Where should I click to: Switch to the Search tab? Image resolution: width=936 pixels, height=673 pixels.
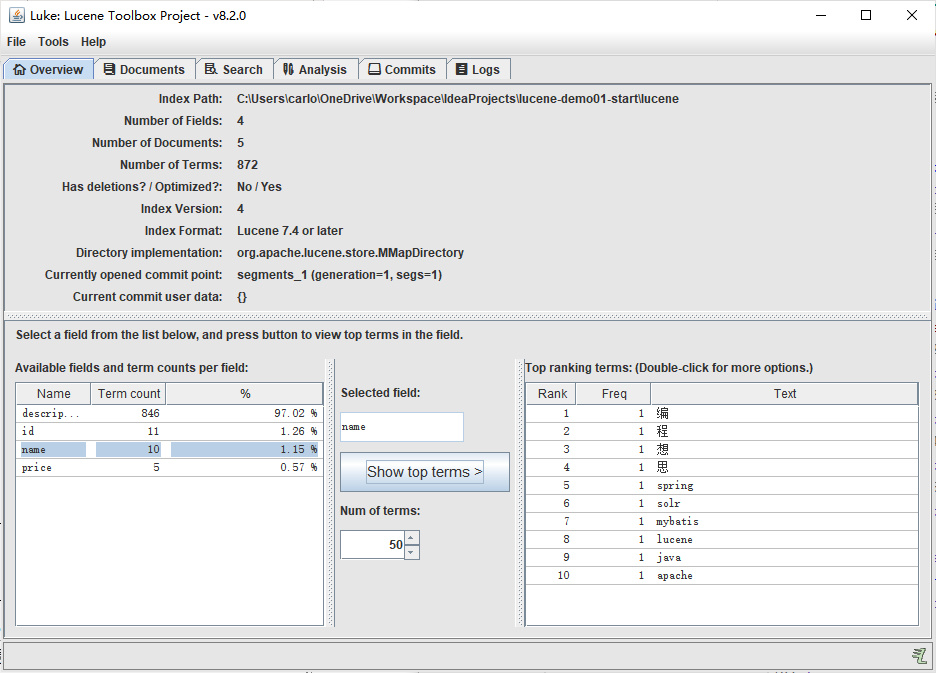234,69
